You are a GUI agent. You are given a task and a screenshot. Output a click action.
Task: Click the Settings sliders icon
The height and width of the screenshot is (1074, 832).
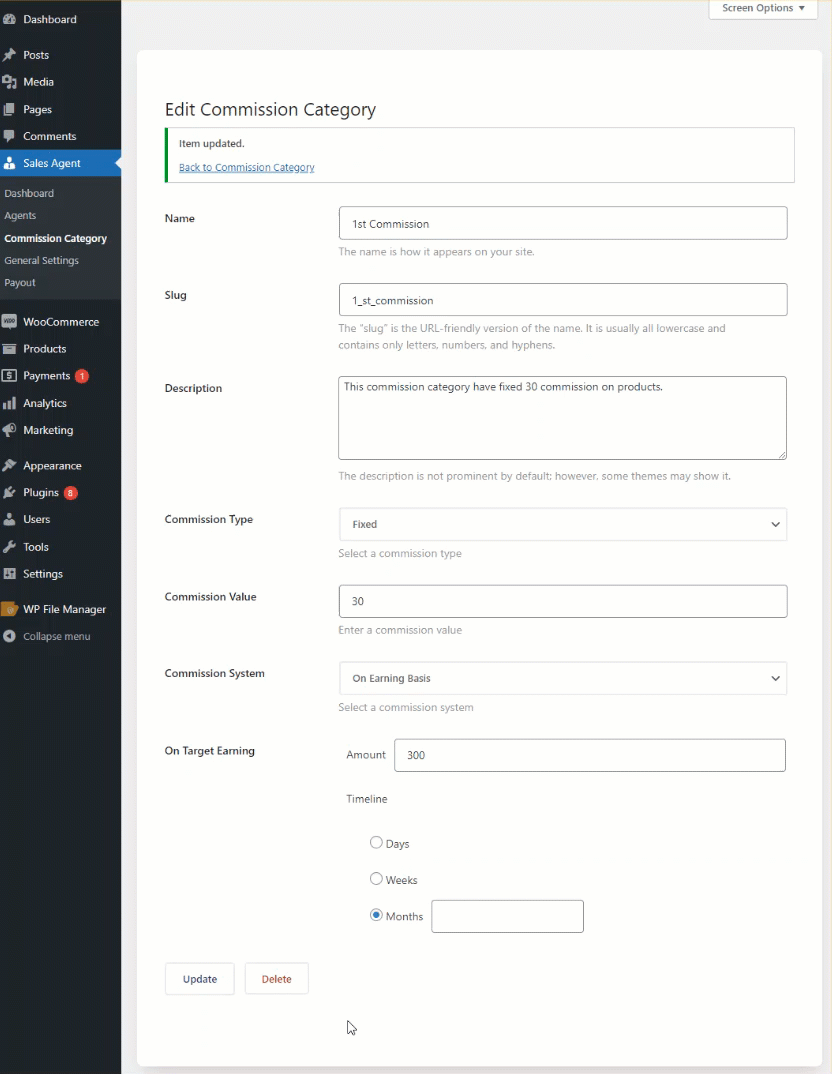[9, 574]
